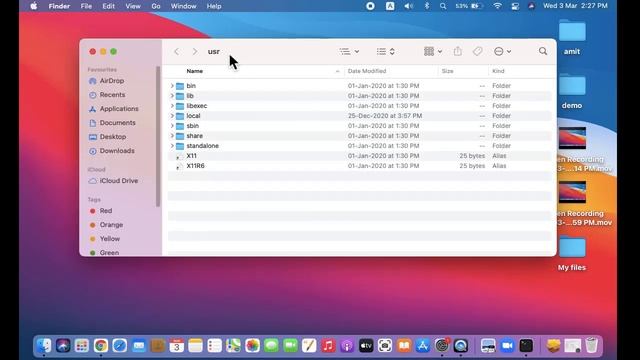Image resolution: width=640 pixels, height=360 pixels.
Task: Open Spotlight search in menu bar
Action: tap(443, 6)
